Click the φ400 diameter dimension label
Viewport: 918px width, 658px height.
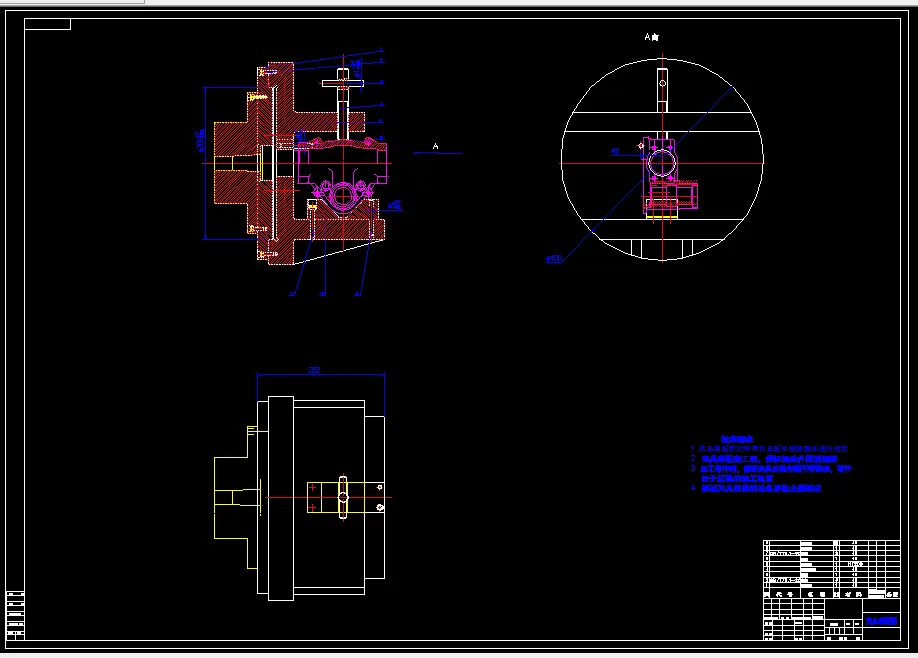click(x=554, y=258)
